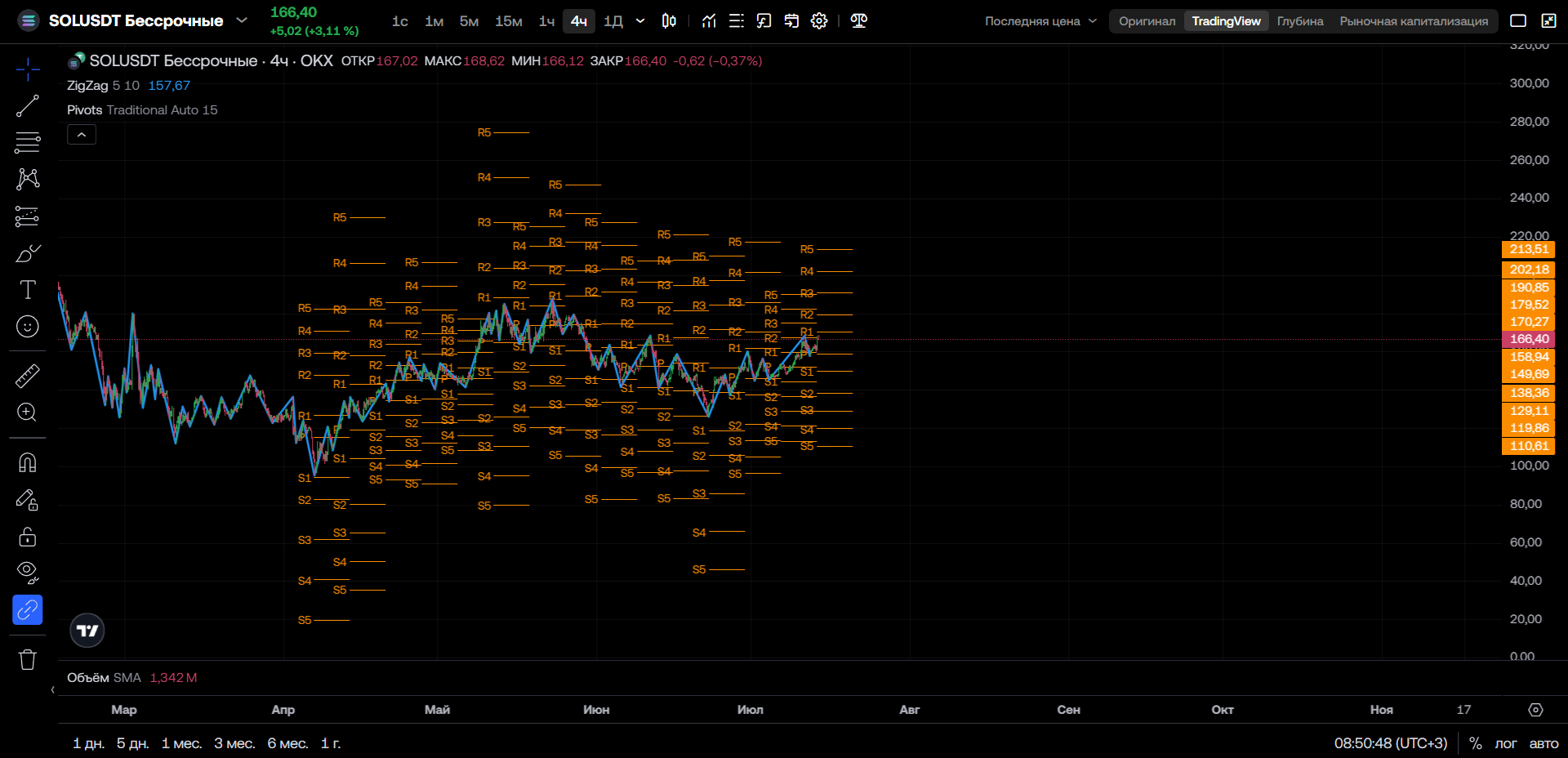Toggle lock all drawing tools
1568x758 pixels.
(x=28, y=537)
